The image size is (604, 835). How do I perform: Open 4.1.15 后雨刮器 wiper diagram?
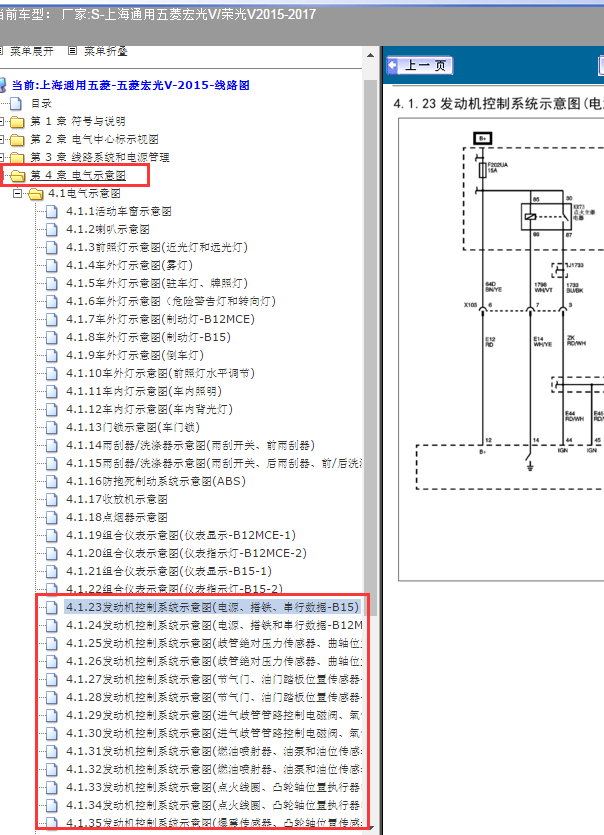click(x=214, y=463)
